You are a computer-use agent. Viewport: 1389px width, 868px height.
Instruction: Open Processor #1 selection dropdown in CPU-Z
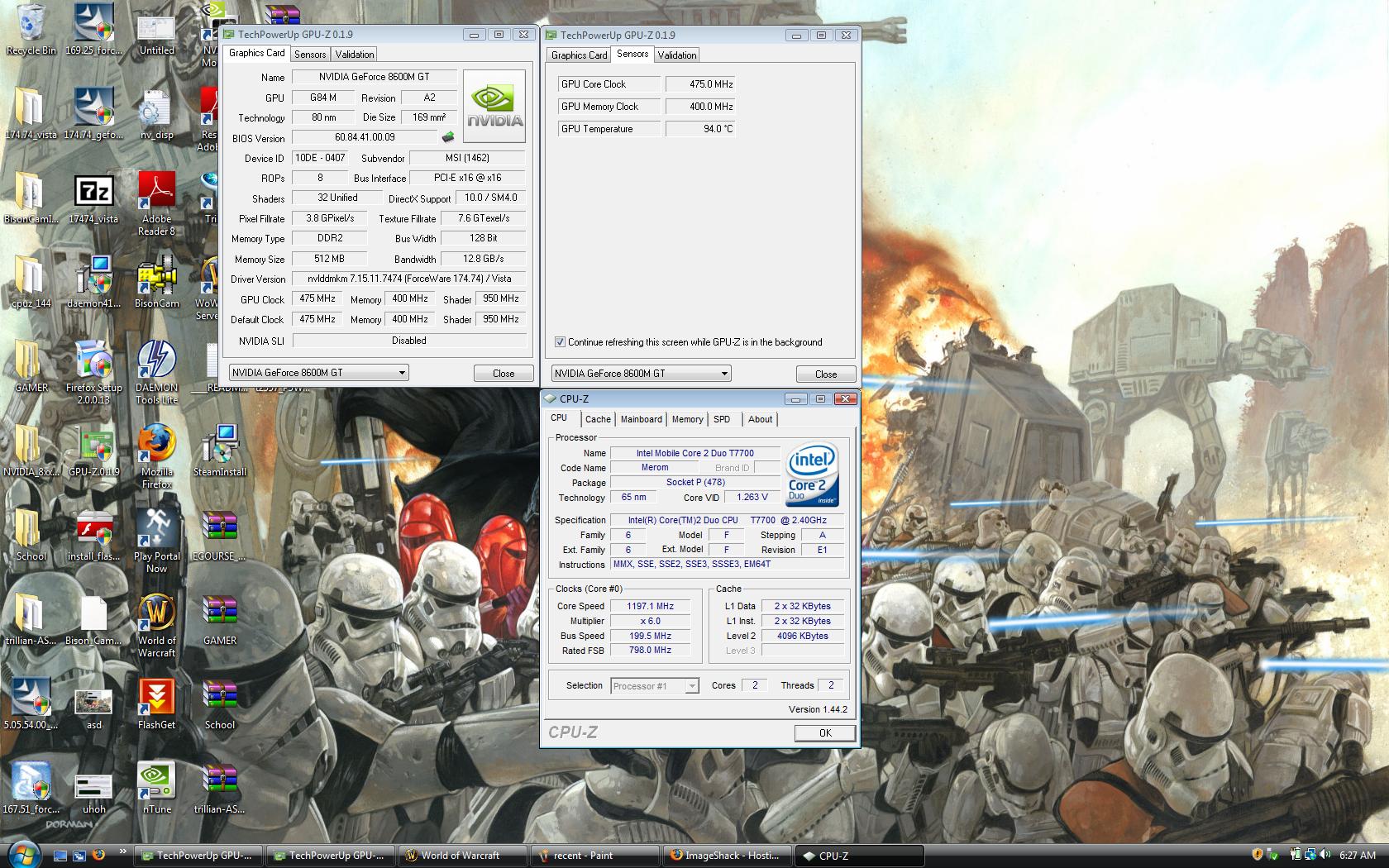[655, 686]
